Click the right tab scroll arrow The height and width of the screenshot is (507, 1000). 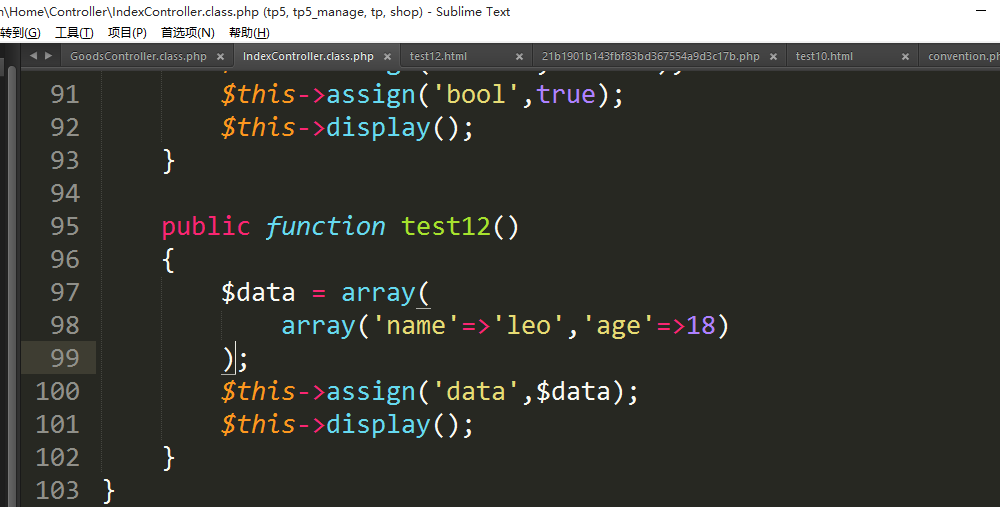click(48, 56)
